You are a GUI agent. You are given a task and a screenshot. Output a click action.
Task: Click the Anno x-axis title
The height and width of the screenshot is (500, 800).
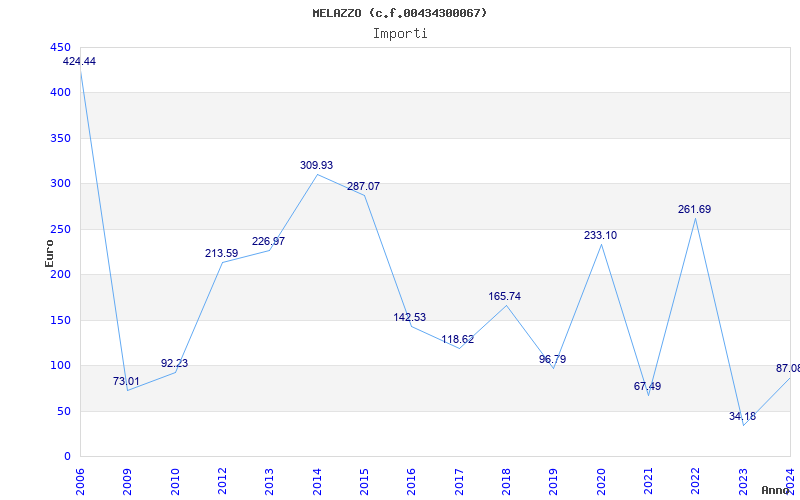(x=774, y=490)
